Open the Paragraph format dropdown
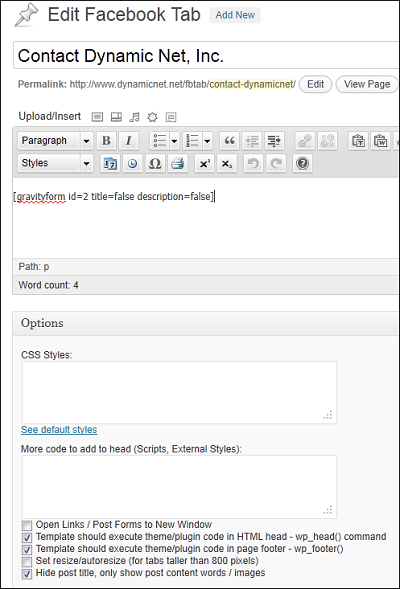This screenshot has height=589, width=400. point(55,141)
